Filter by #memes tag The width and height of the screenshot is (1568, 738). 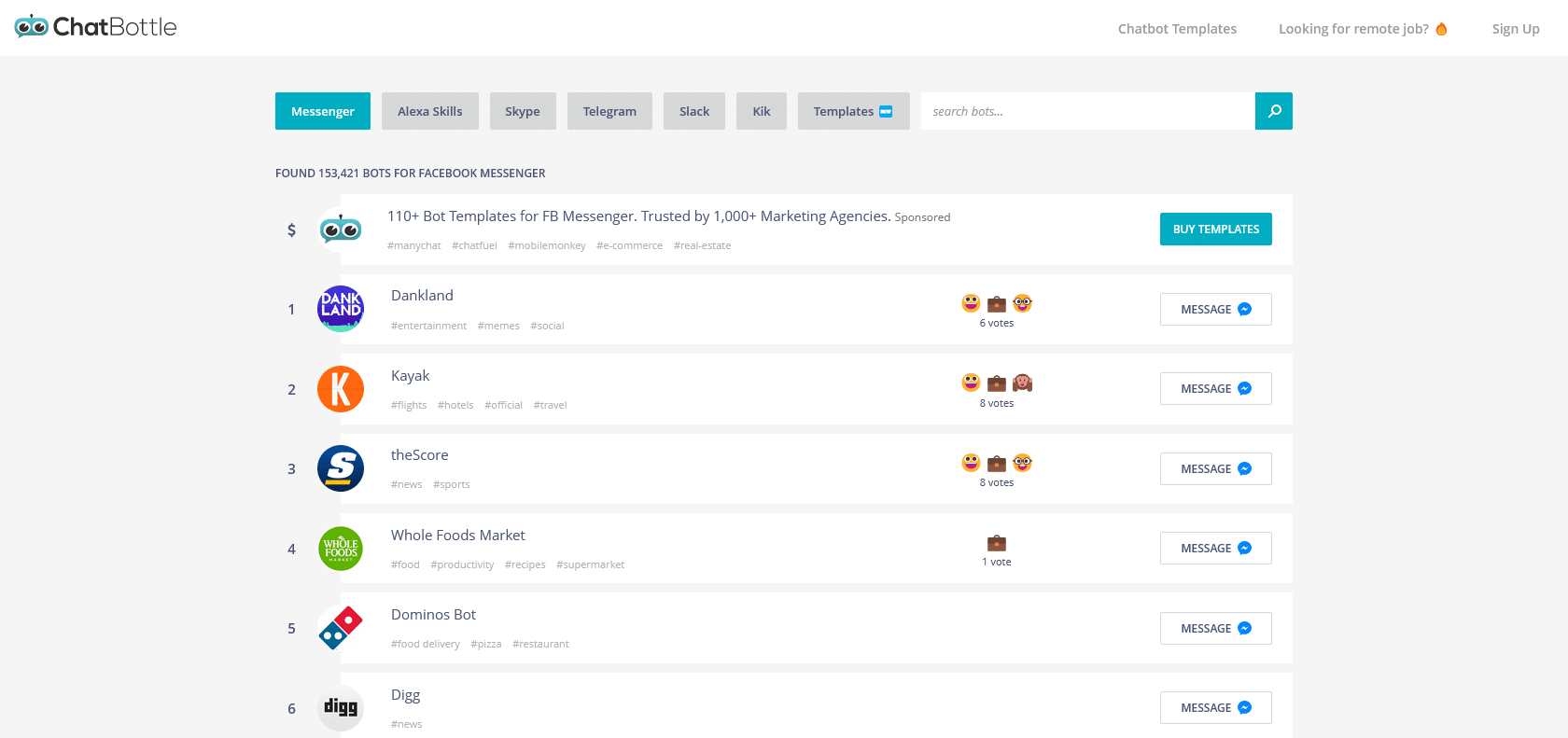pyautogui.click(x=498, y=327)
